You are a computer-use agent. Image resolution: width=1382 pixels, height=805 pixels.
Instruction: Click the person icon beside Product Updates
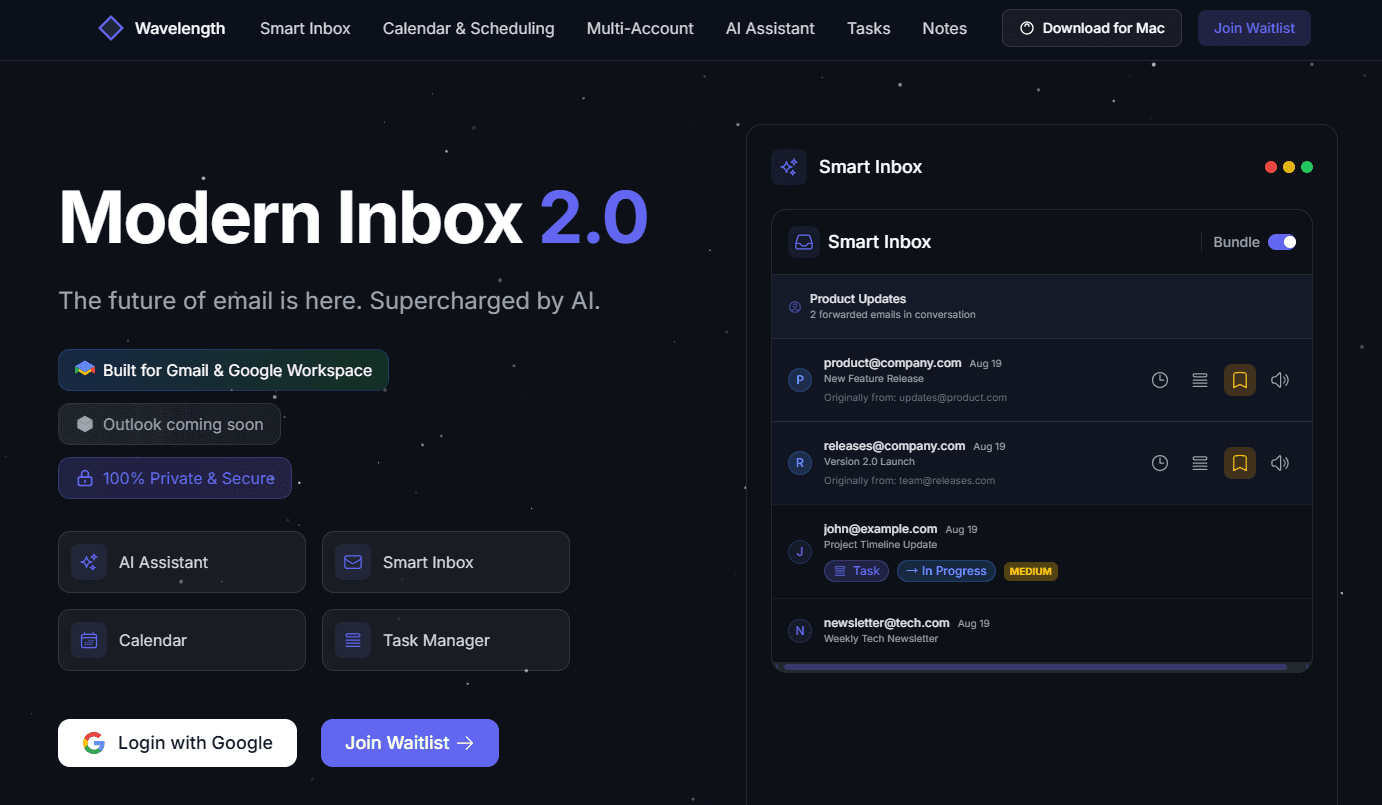[x=795, y=307]
